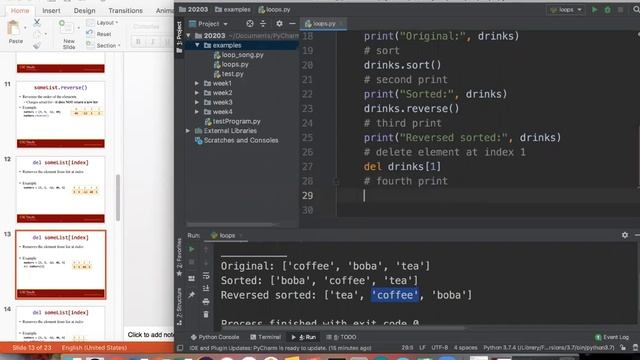Hide the Project tool window
The width and height of the screenshot is (640, 360).
pyautogui.click(x=292, y=24)
